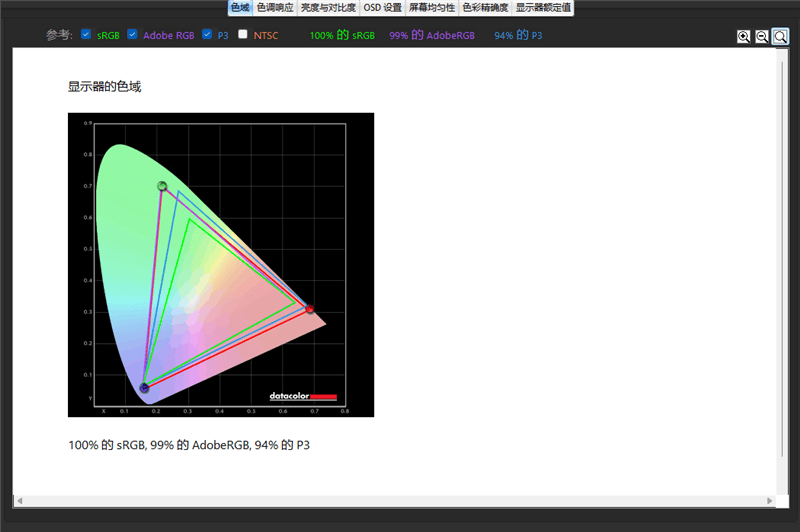Uncheck the P3 reference checkbox
Image resolution: width=800 pixels, height=532 pixels.
[207, 35]
